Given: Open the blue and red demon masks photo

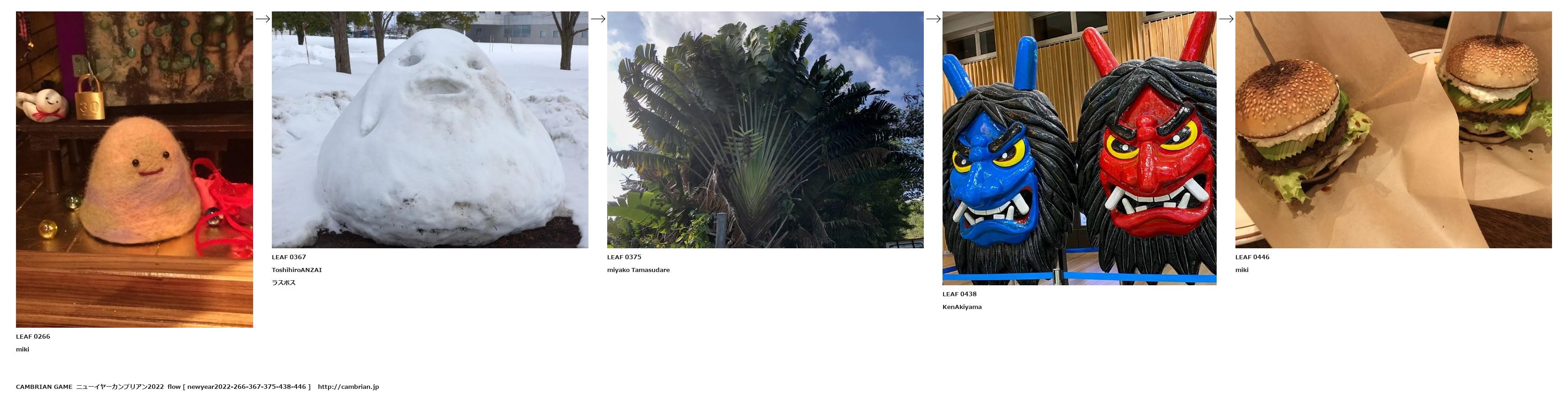Looking at the screenshot, I should coord(1079,148).
